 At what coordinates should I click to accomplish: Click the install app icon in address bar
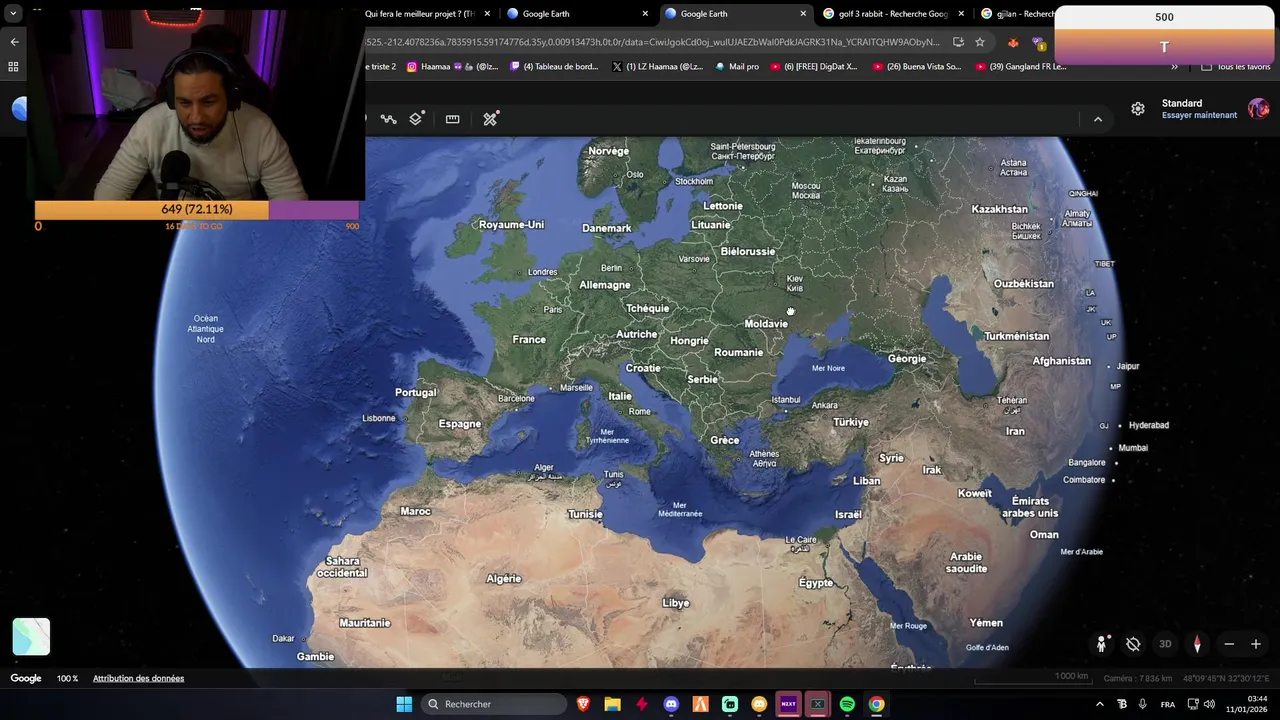click(958, 42)
